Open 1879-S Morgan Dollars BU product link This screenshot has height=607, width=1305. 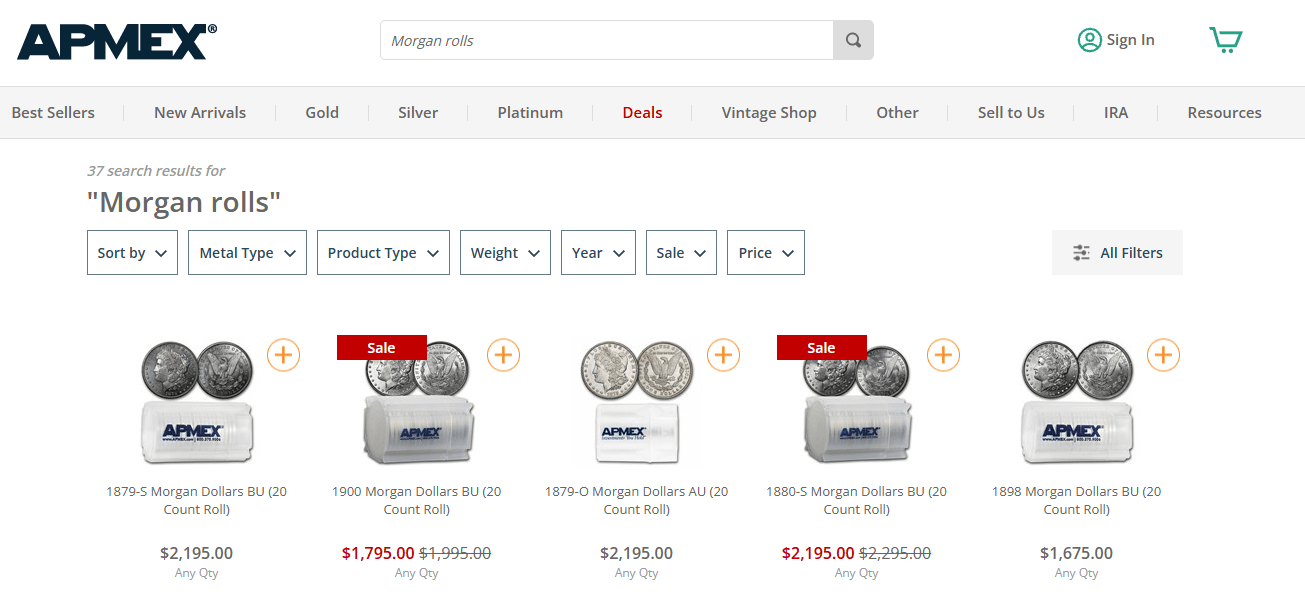197,500
